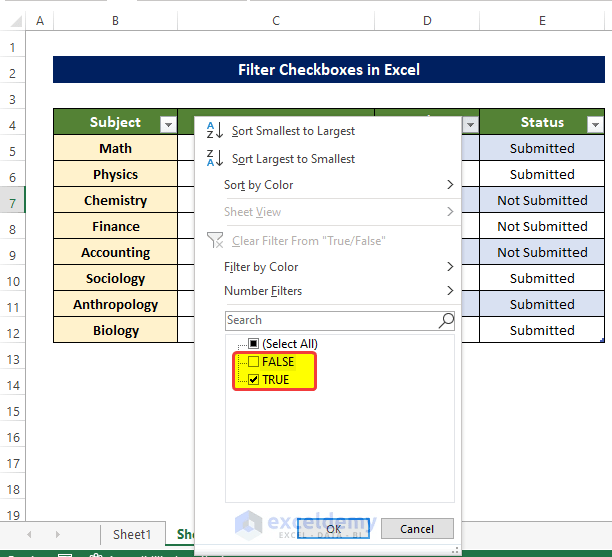
Task: Click the Chemistry cell
Action: pos(116,200)
